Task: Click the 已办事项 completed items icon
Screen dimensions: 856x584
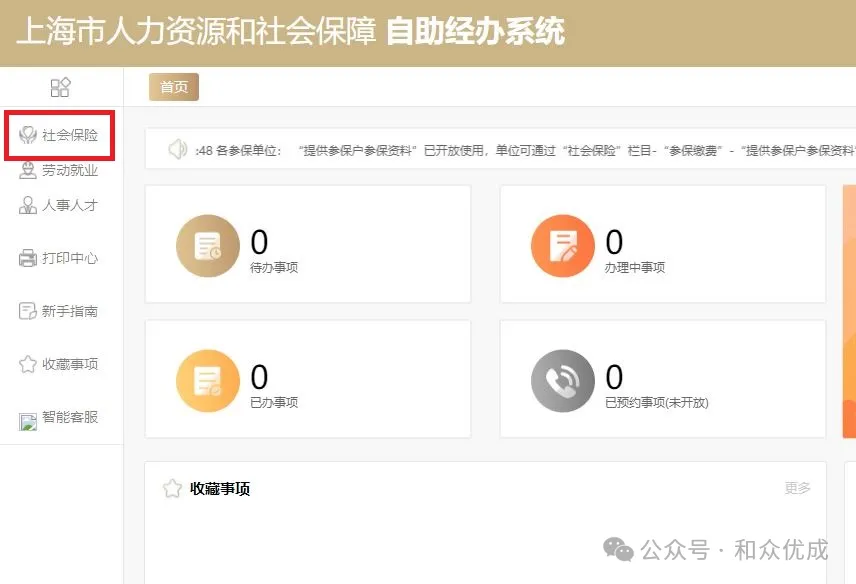Action: [207, 380]
